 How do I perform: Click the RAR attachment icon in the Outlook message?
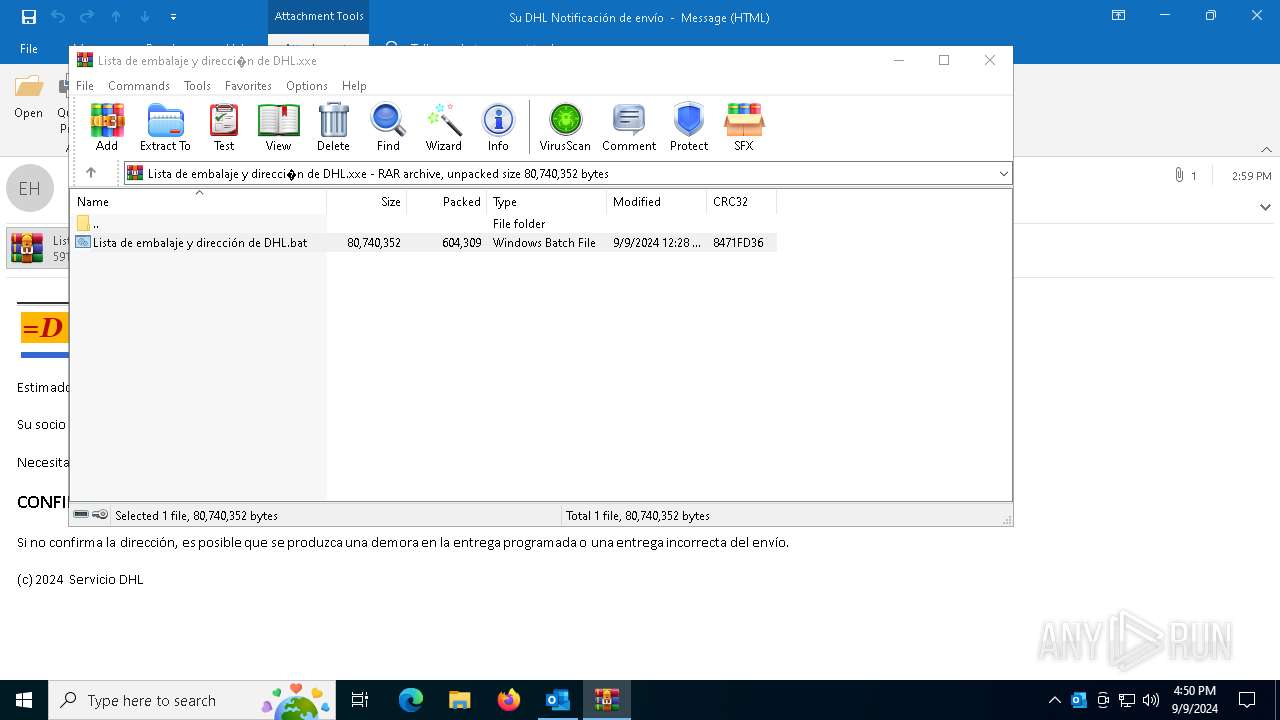(x=27, y=248)
